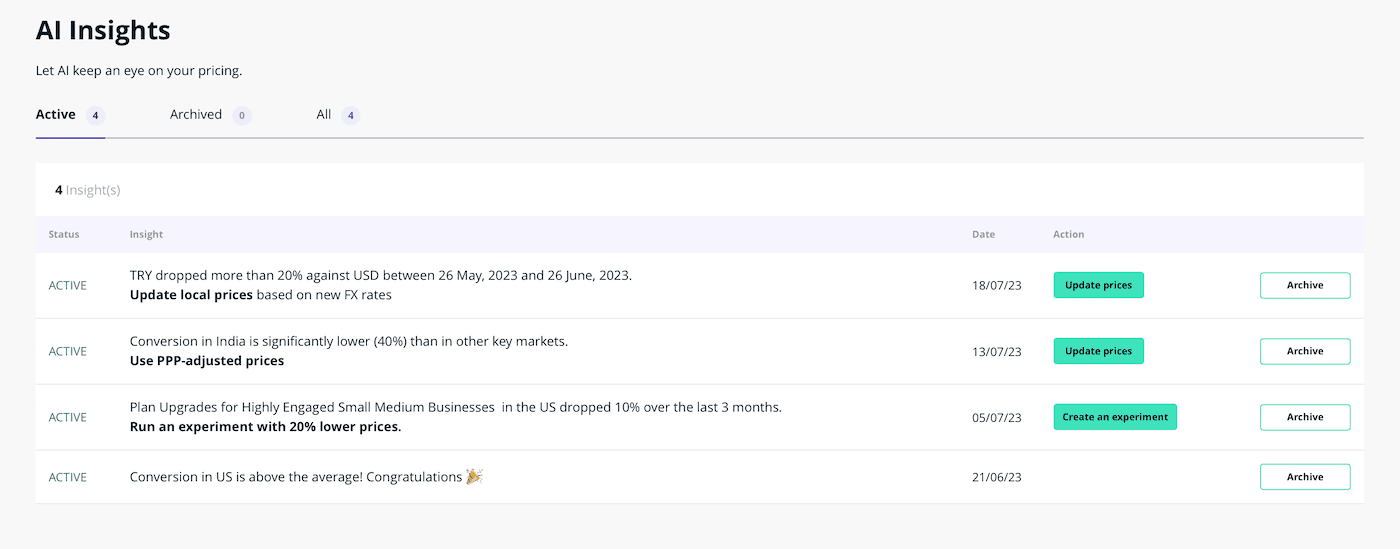The height and width of the screenshot is (549, 1400).
Task: Click the Status column header
Action: click(x=64, y=234)
